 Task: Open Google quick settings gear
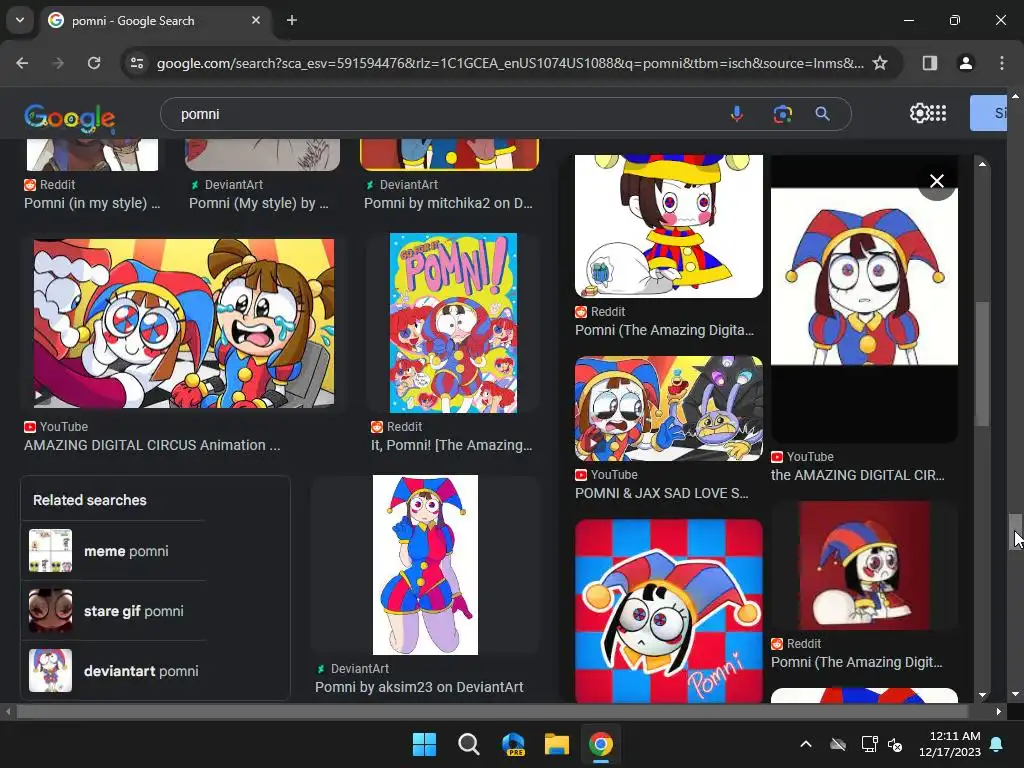click(918, 113)
